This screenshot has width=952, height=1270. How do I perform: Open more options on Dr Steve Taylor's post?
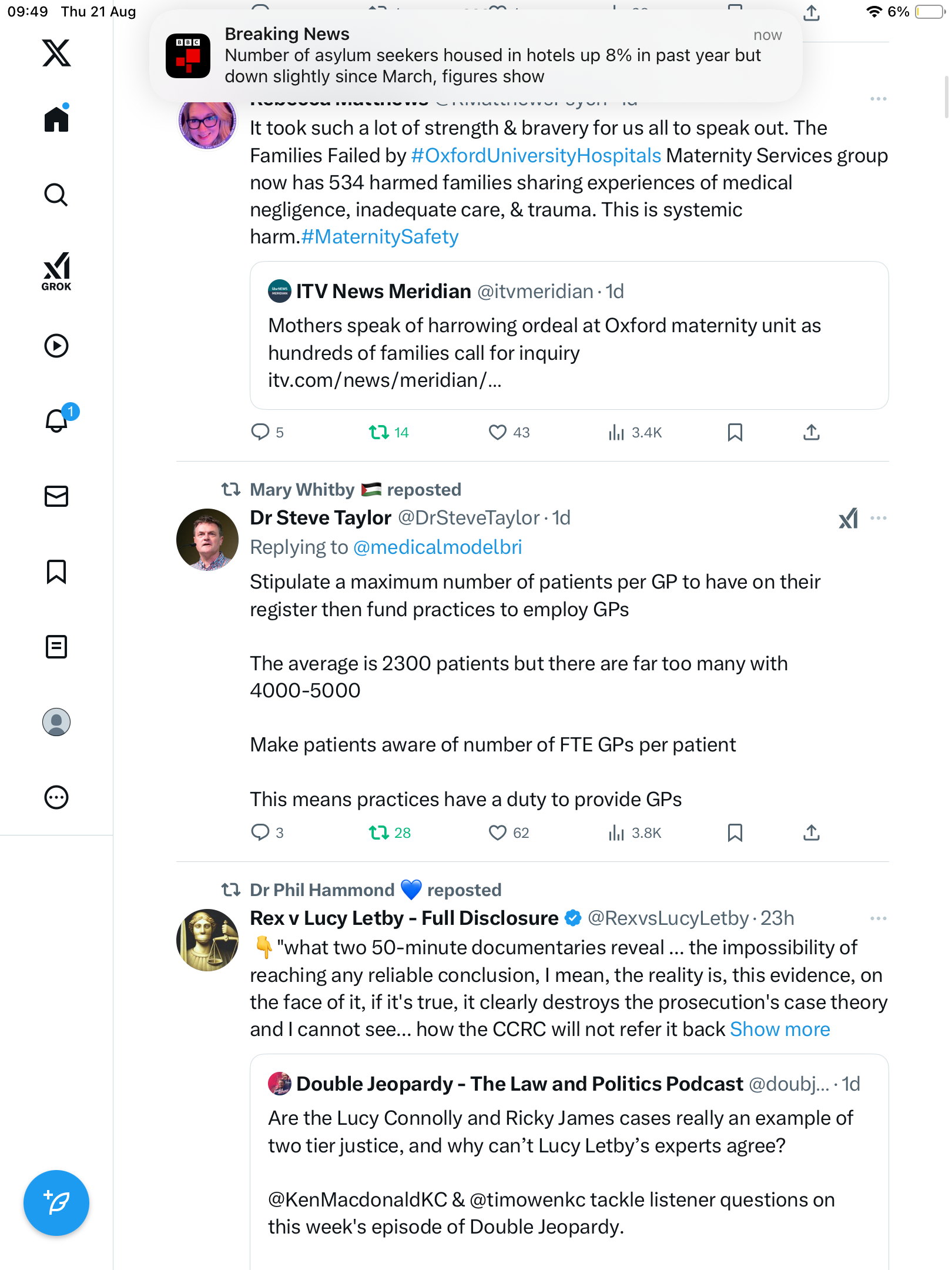coord(878,519)
